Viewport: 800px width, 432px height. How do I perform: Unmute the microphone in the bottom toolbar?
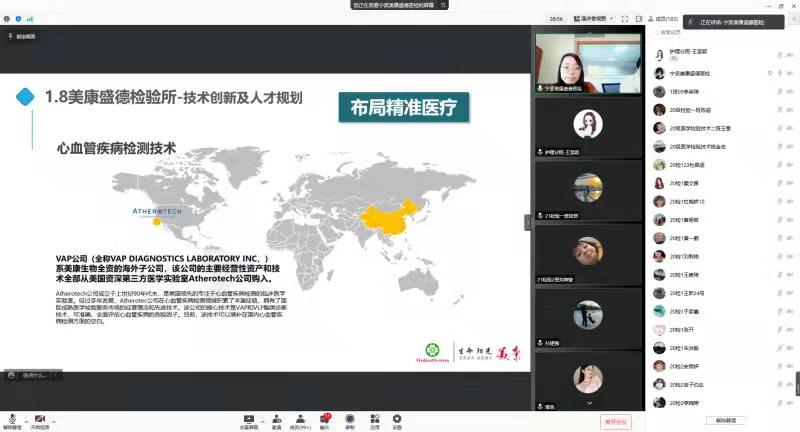click(12, 421)
